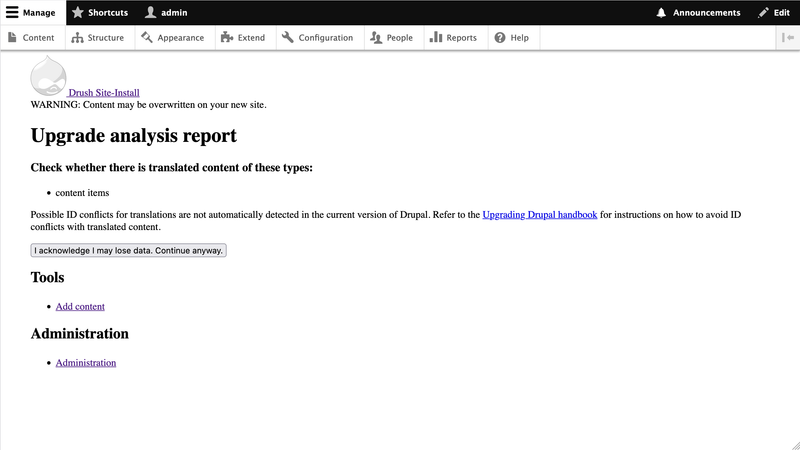The width and height of the screenshot is (800, 450).
Task: Open Announcements bell icon
Action: coord(698,13)
